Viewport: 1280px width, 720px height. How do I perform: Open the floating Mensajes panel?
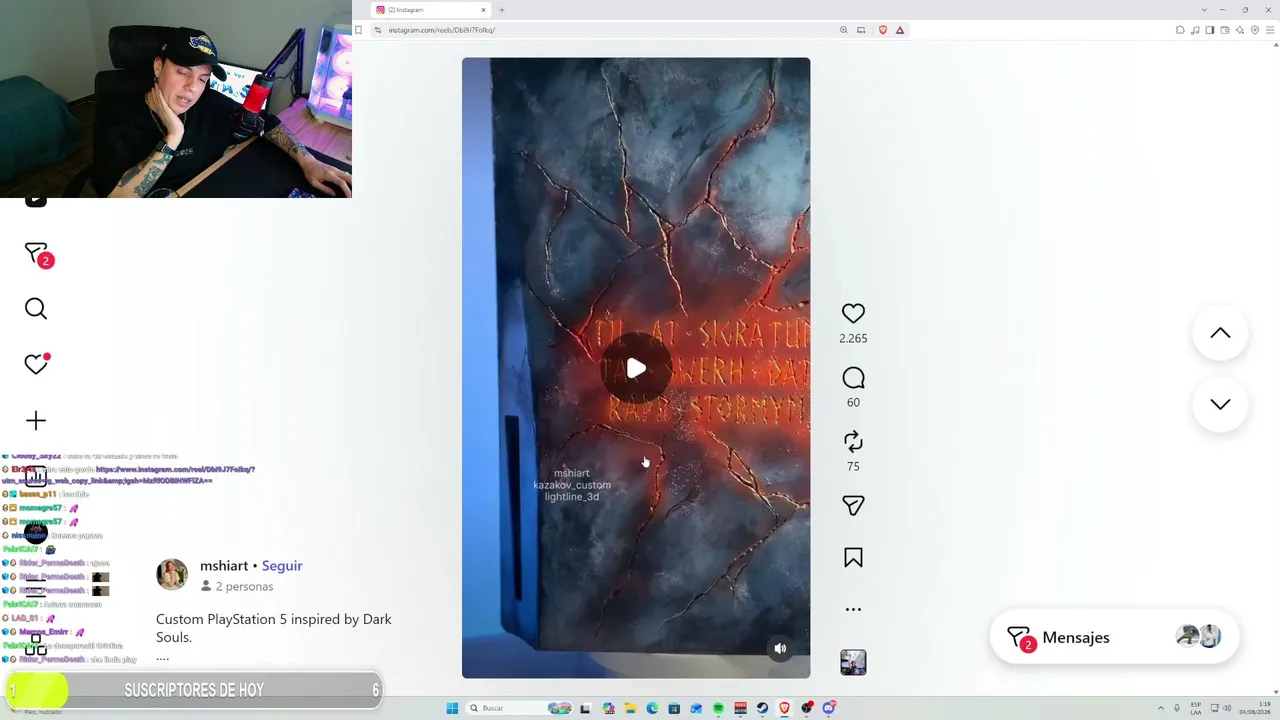tap(1114, 637)
